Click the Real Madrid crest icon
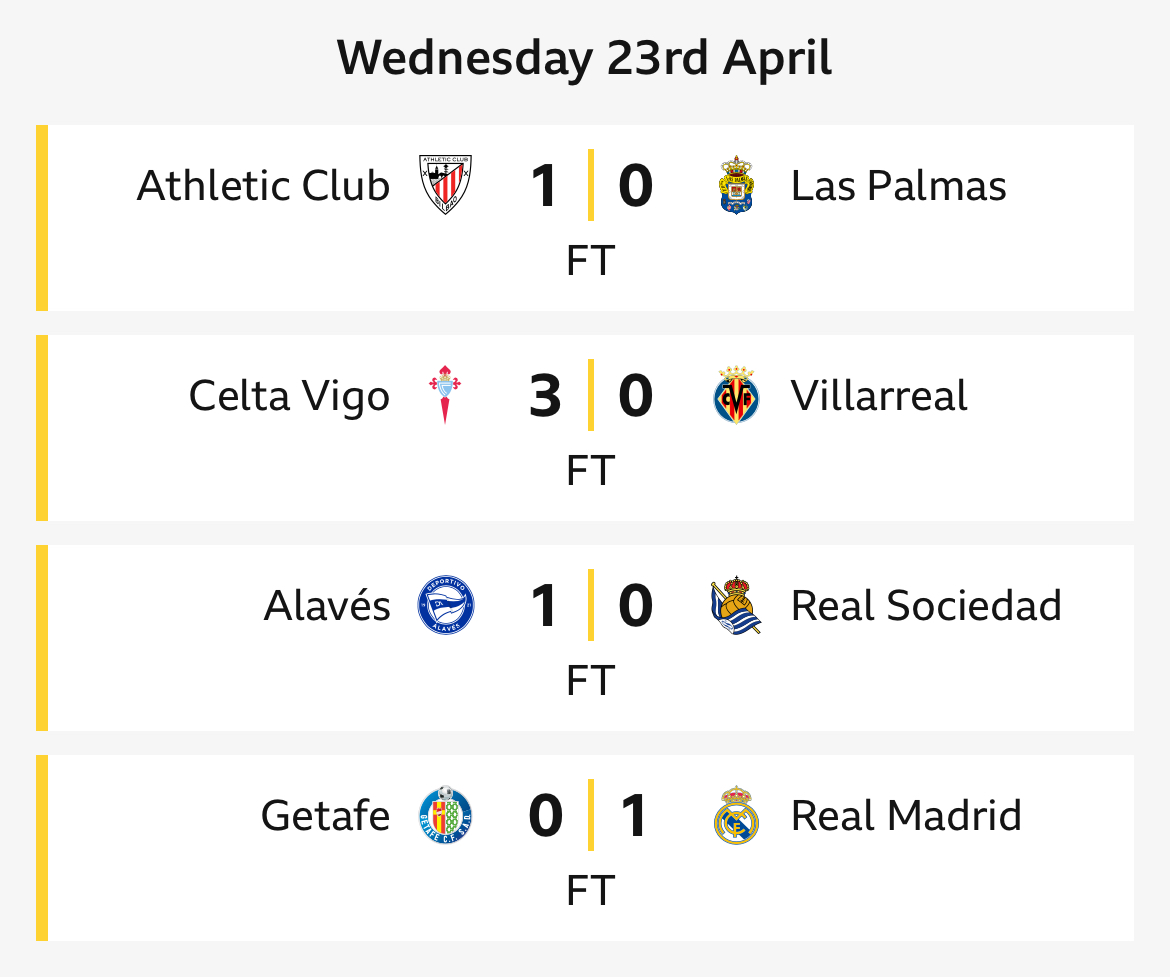 pos(736,815)
